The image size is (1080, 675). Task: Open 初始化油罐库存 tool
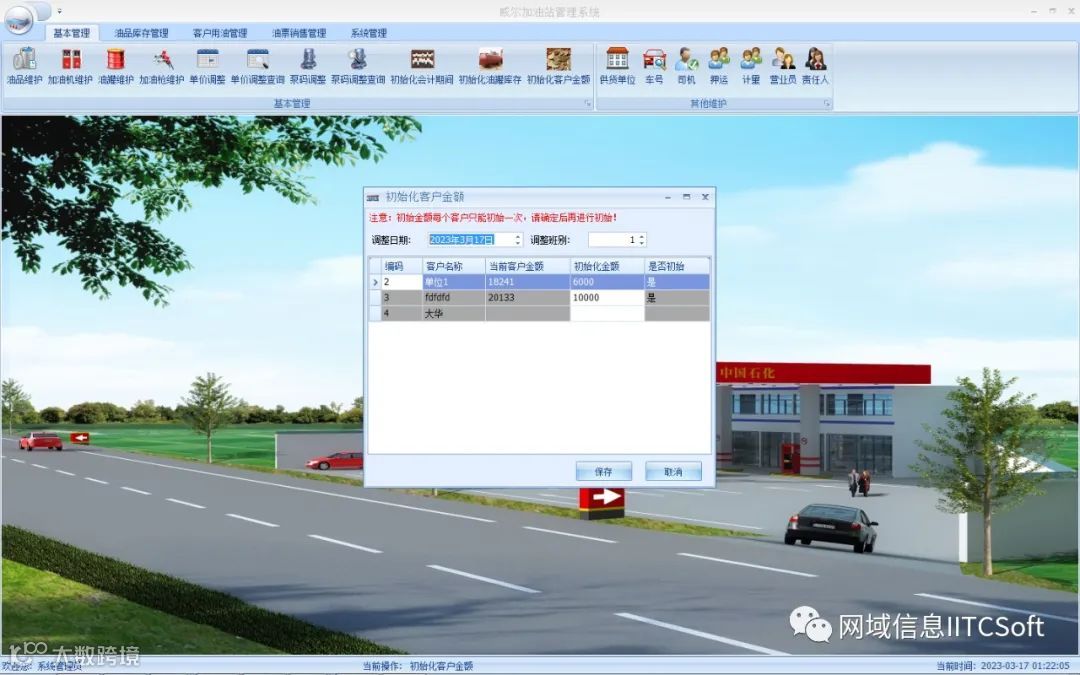coord(490,66)
